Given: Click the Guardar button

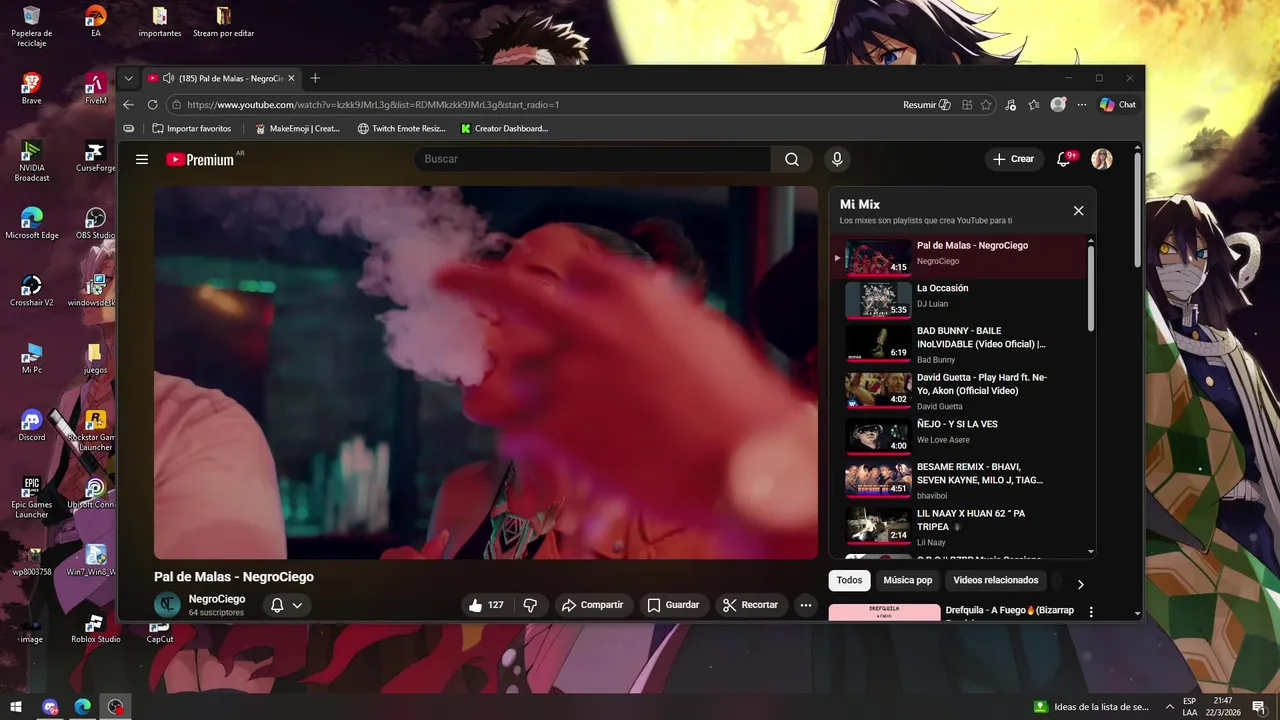Looking at the screenshot, I should 673,605.
